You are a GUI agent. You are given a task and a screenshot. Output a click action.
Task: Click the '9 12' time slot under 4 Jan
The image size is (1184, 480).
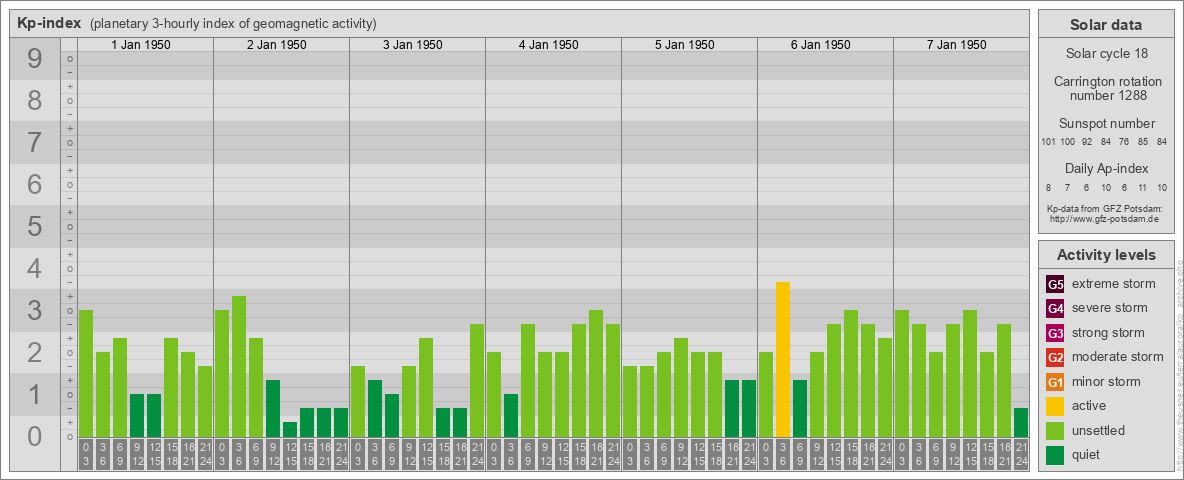point(545,455)
